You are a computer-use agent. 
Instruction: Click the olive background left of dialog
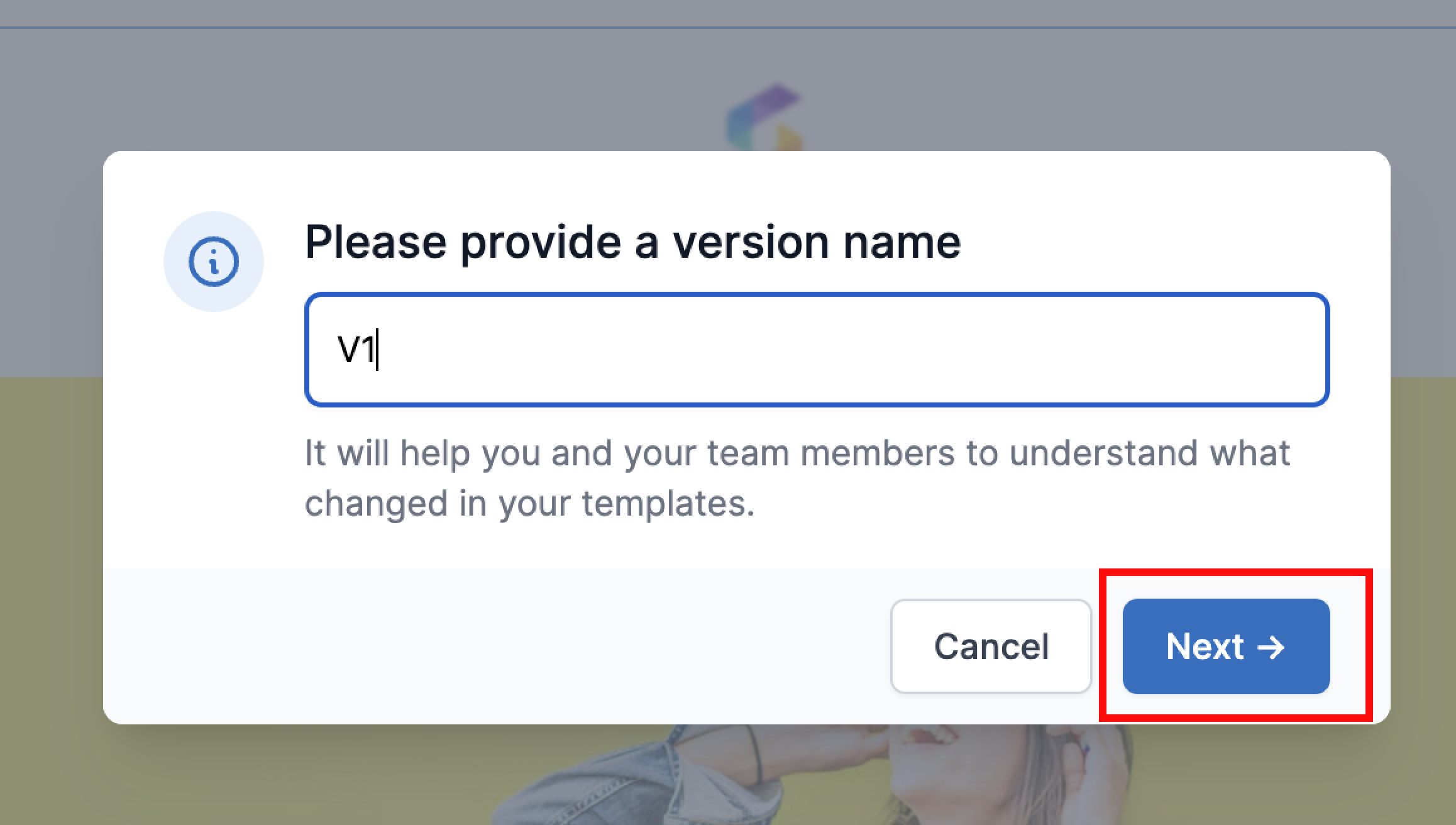point(50,566)
